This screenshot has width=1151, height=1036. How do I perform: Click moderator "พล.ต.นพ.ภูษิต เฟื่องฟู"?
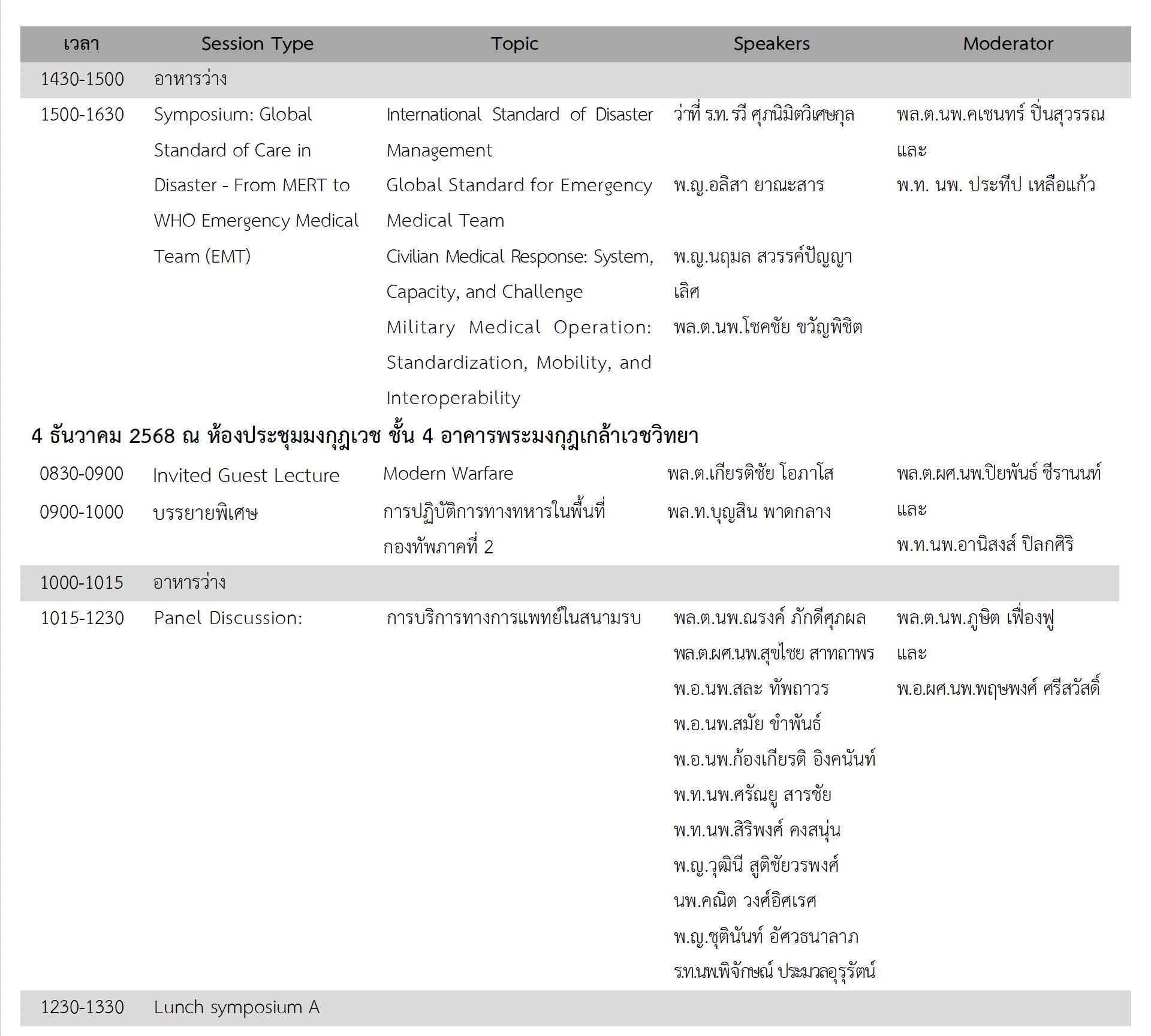[976, 618]
